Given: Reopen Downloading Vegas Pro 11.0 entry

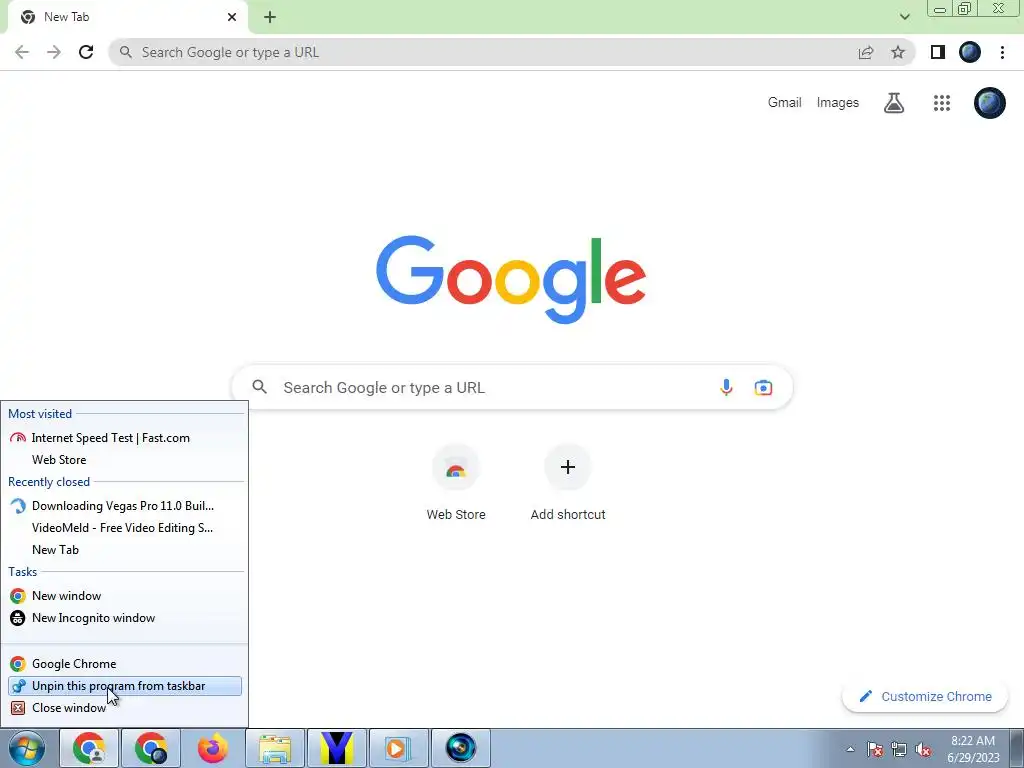Looking at the screenshot, I should (125, 505).
